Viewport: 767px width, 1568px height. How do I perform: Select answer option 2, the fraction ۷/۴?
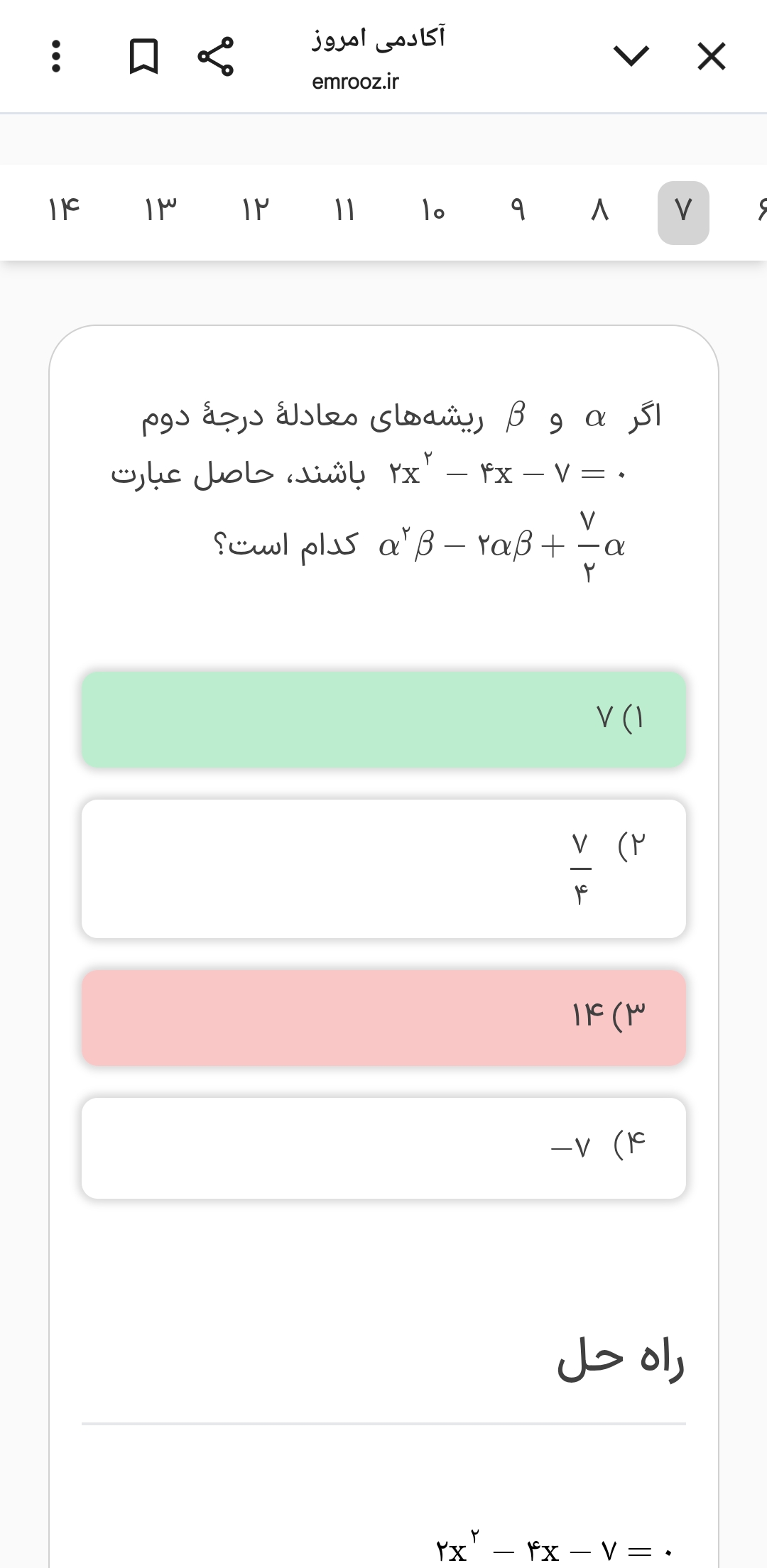click(383, 868)
